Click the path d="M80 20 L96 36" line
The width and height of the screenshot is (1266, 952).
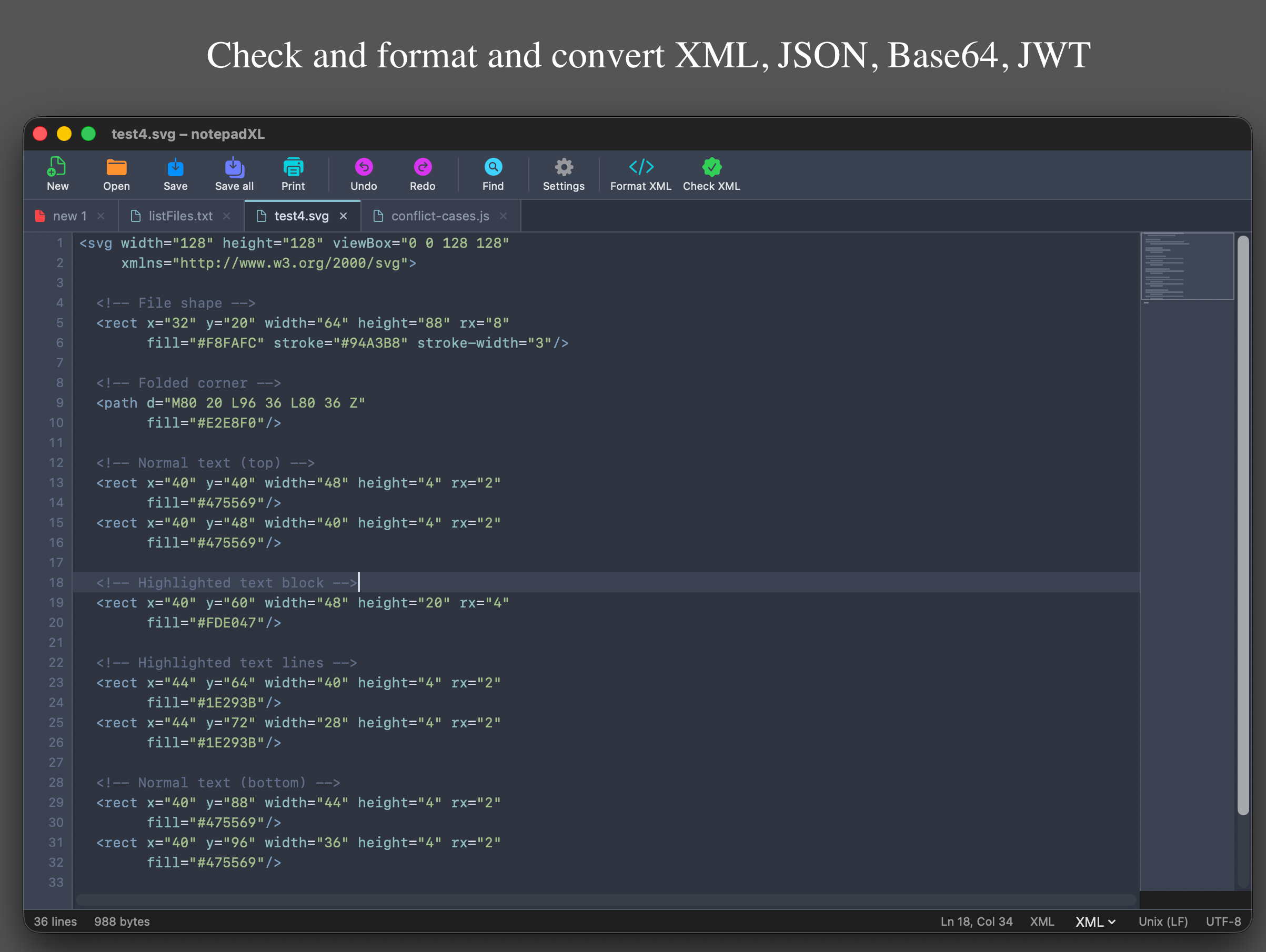[230, 403]
